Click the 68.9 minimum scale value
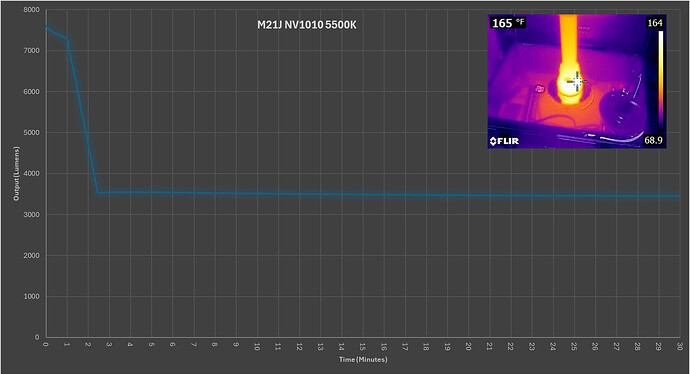This screenshot has width=690, height=374. point(653,140)
